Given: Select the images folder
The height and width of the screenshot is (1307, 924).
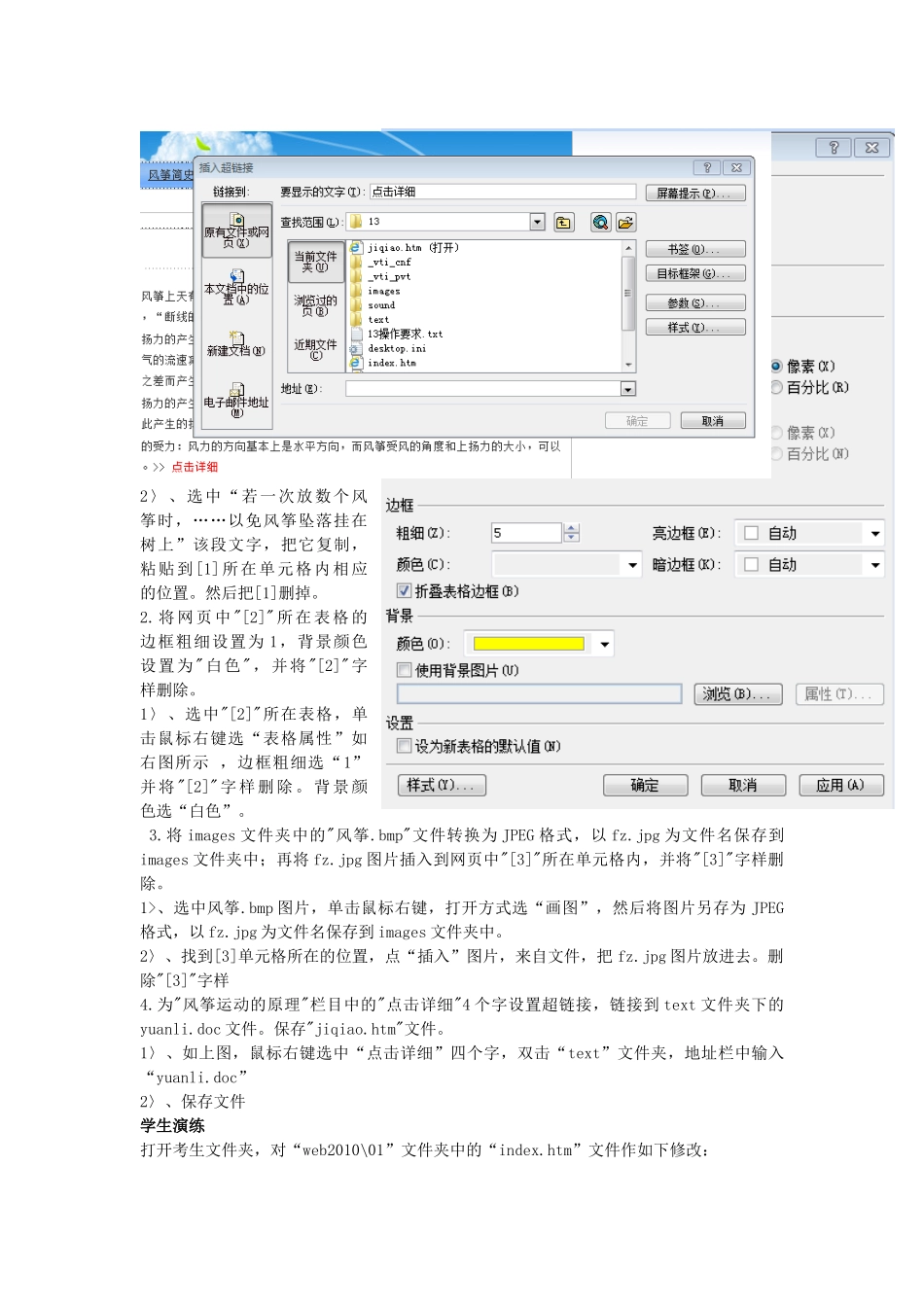Looking at the screenshot, I should tap(375, 291).
